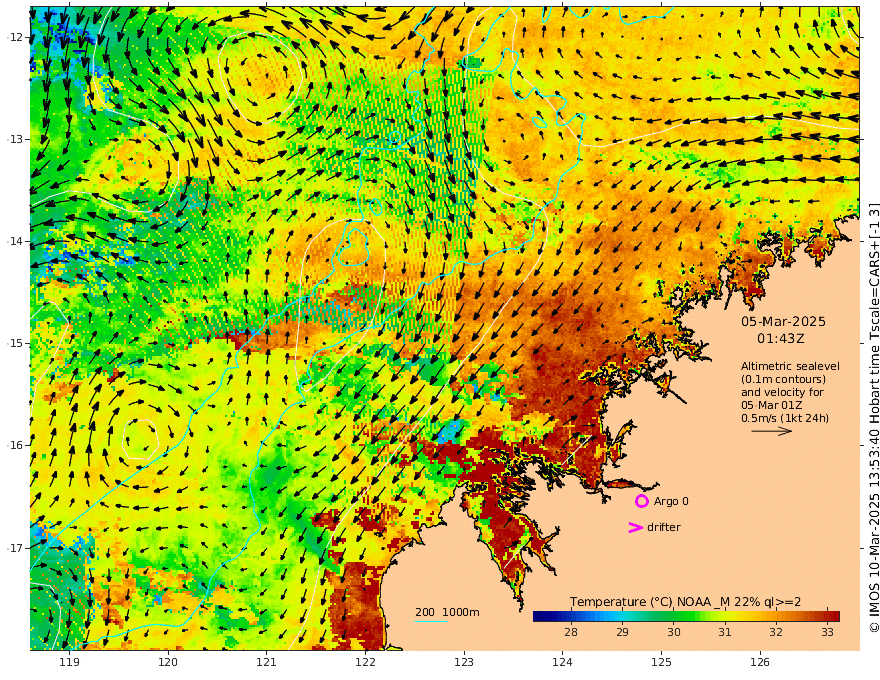This screenshot has width=880, height=680.
Task: Click the Temperature (°C) NOAA_M title
Action: coord(685,602)
